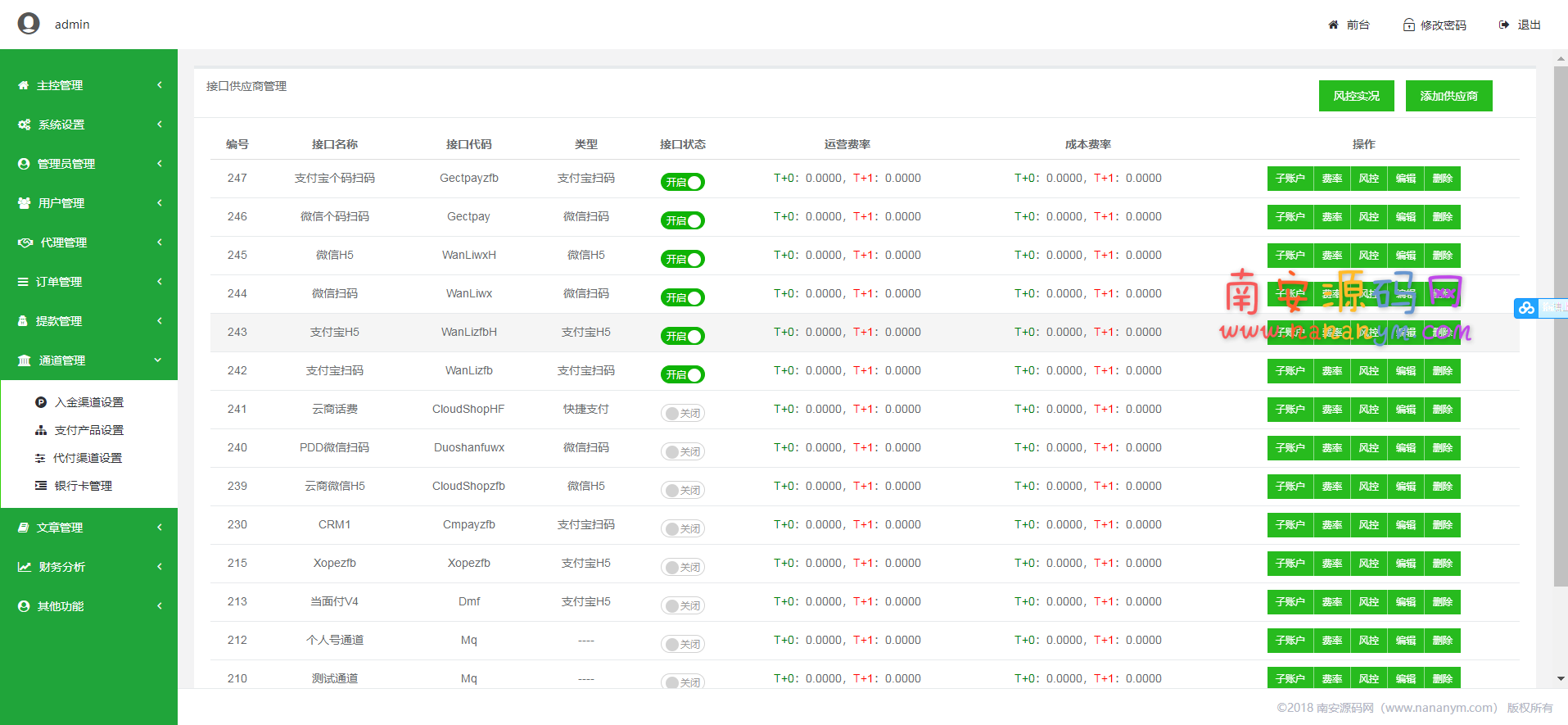Expand the 主控管理 menu chevron

[160, 85]
